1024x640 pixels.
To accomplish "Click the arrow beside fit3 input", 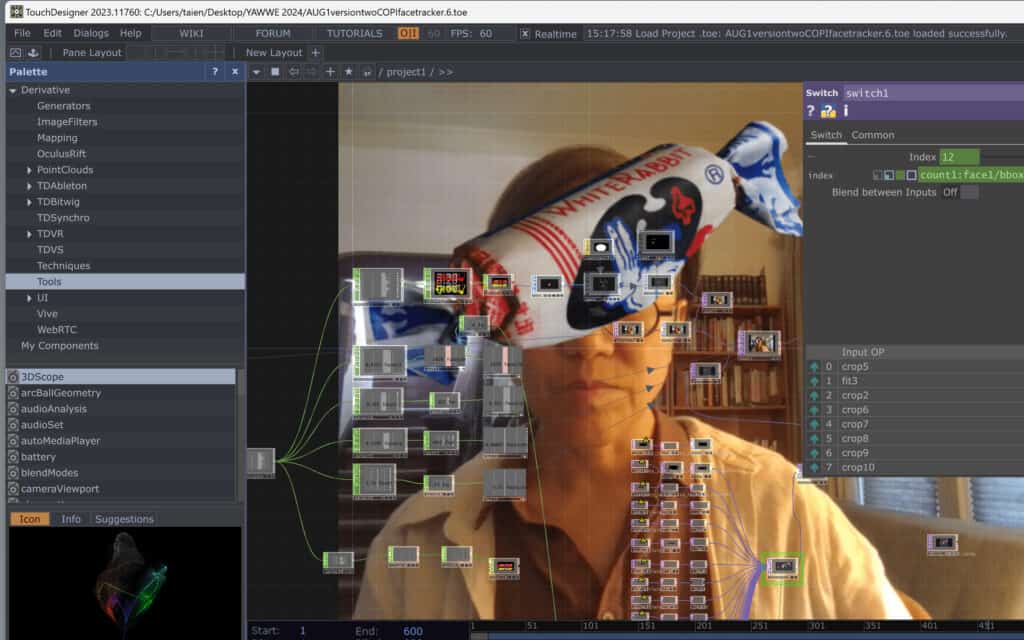I will (x=814, y=381).
